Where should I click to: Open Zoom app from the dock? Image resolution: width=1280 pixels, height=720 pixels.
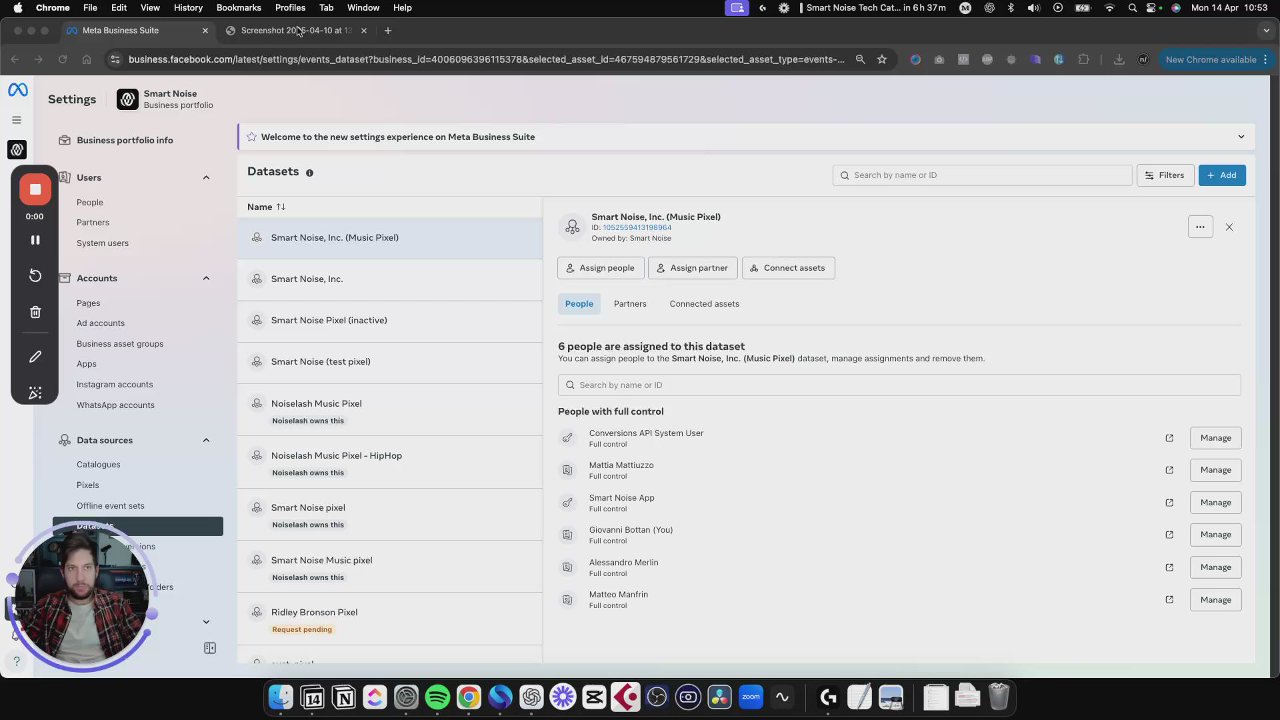pos(750,697)
